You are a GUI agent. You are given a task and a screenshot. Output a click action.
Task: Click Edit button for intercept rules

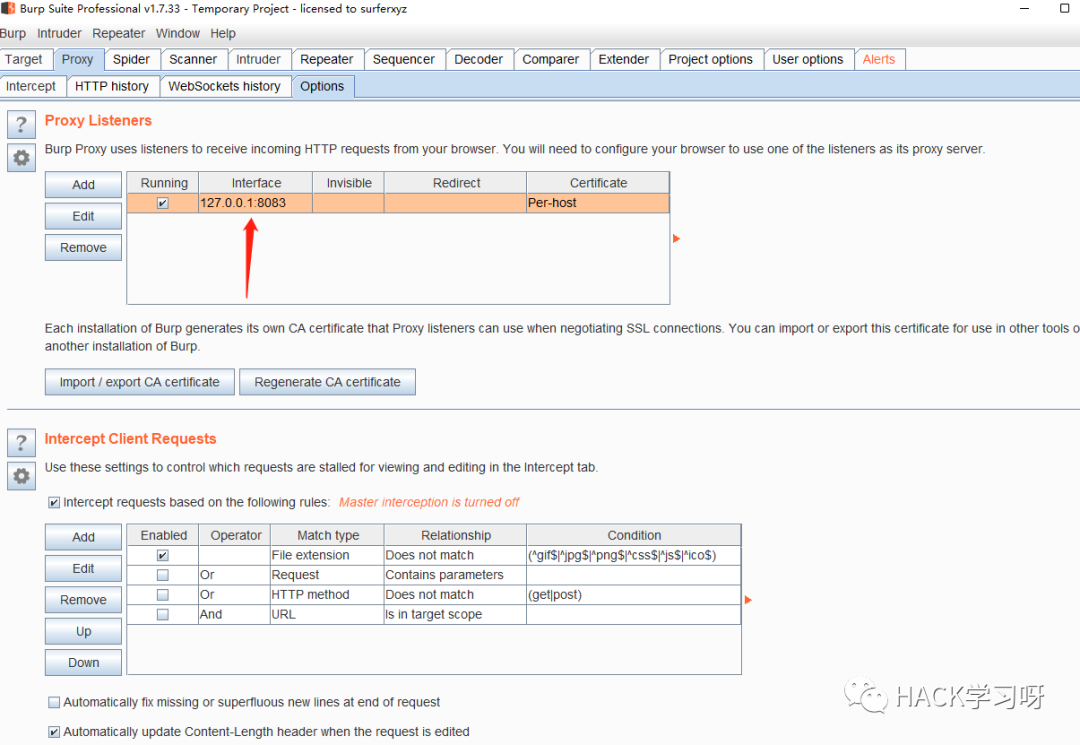pyautogui.click(x=83, y=569)
